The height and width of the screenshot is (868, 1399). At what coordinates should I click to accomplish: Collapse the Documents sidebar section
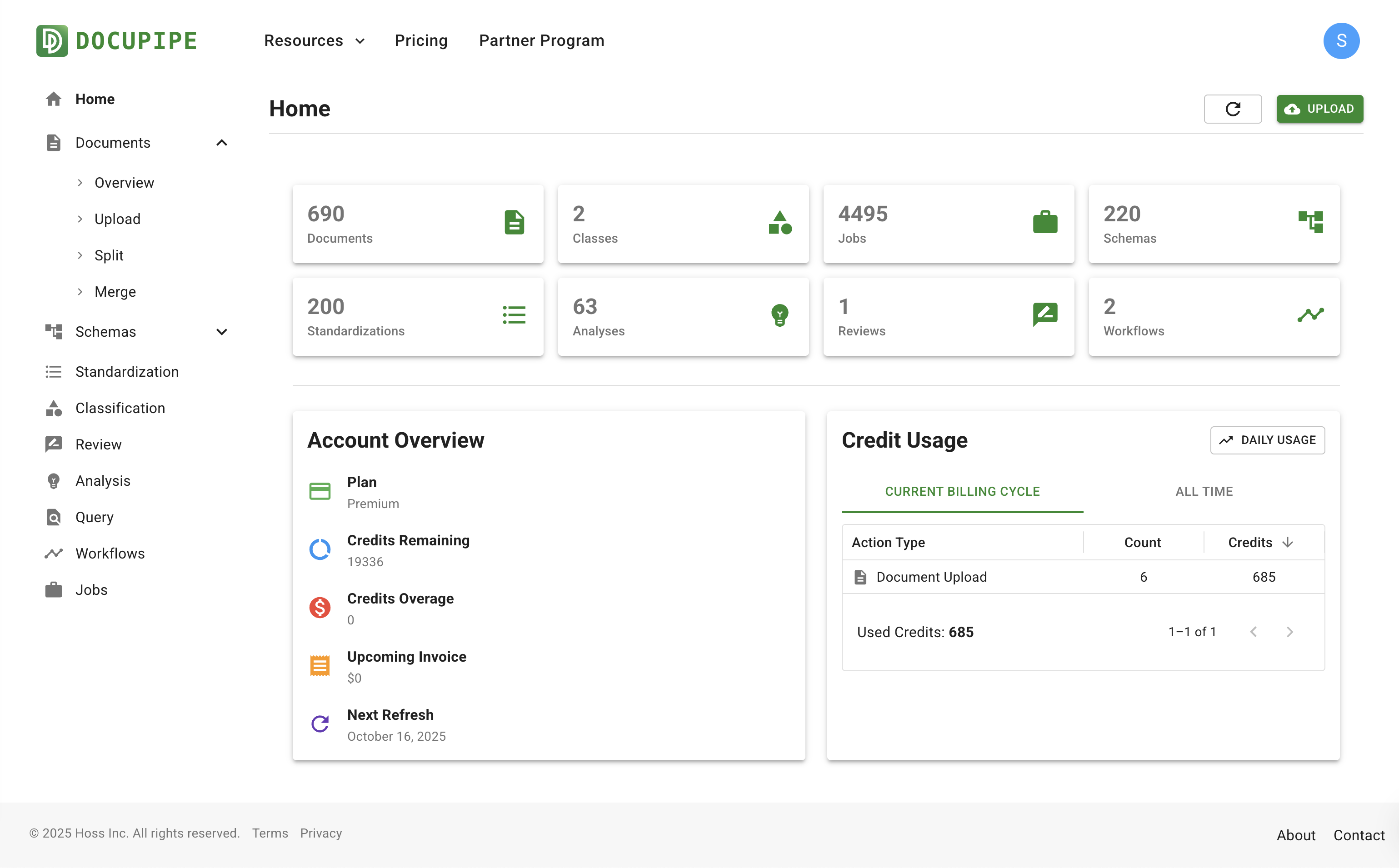(x=222, y=142)
